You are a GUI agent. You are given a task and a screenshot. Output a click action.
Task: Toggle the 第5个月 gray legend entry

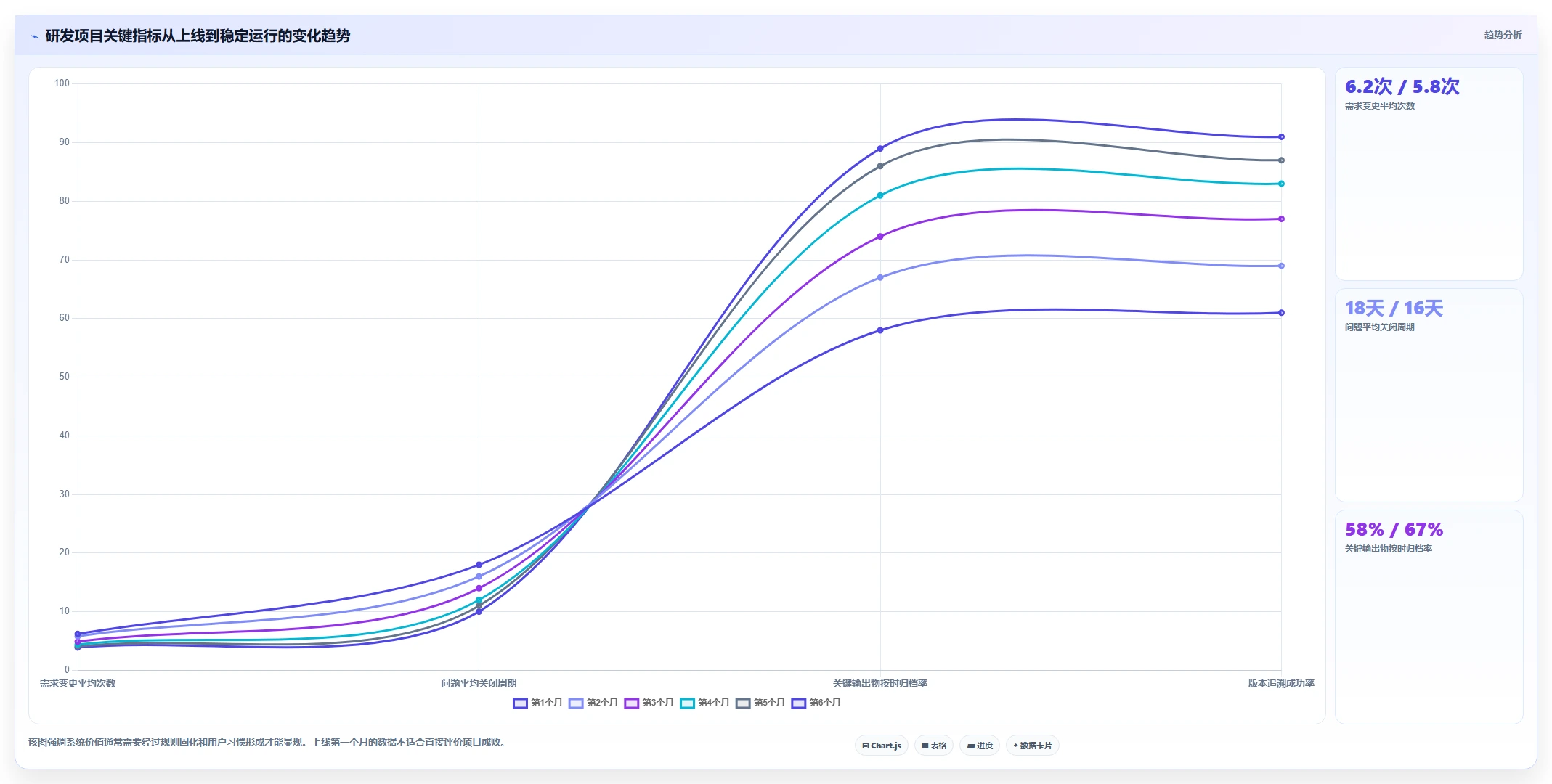click(760, 703)
